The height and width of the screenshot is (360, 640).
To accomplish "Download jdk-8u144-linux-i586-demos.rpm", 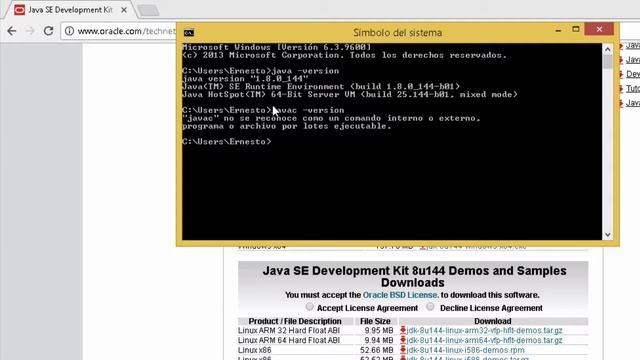I will click(465, 350).
